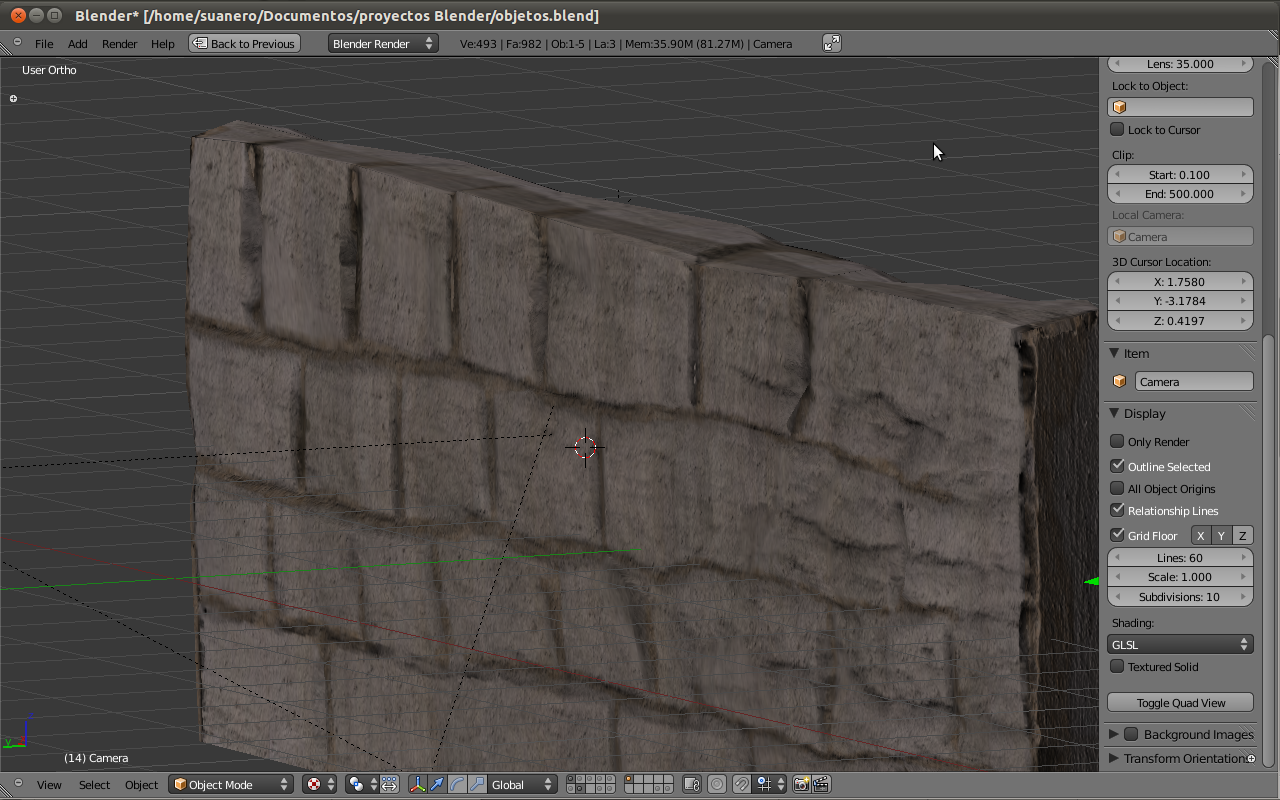Uncheck the Grid Floor checkbox

(x=1118, y=535)
